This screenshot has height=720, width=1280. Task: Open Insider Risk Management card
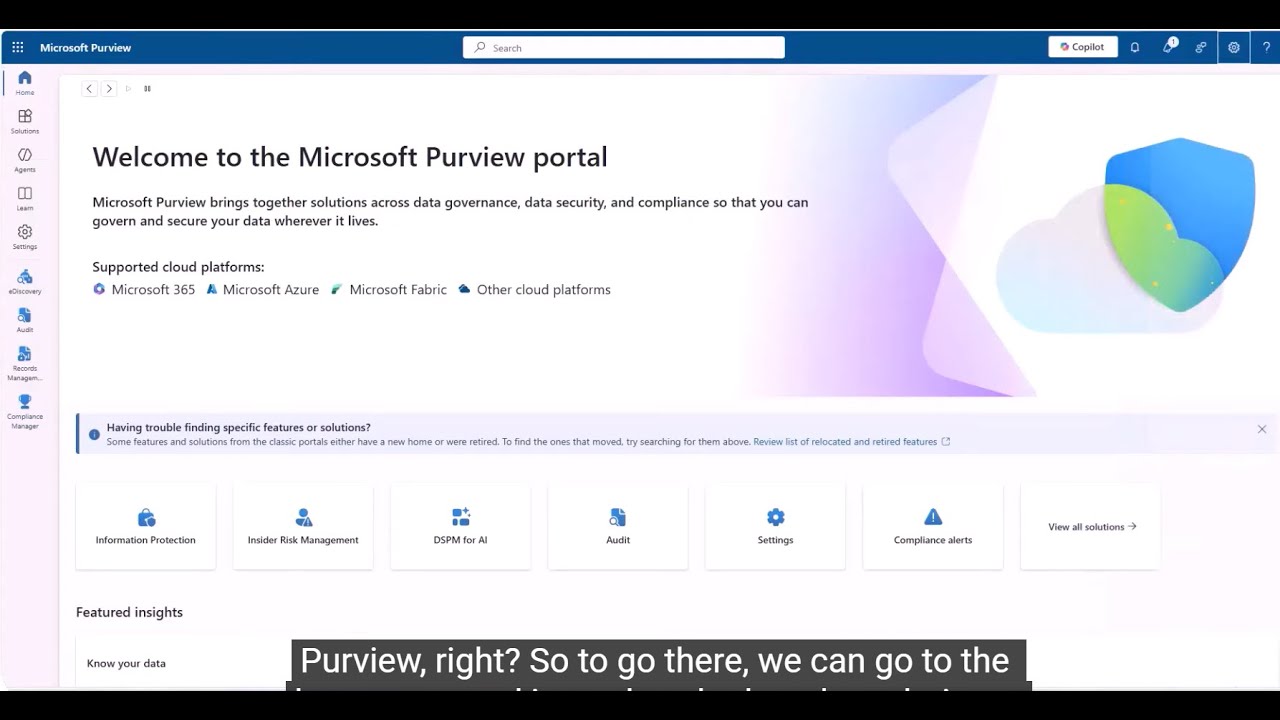(303, 527)
